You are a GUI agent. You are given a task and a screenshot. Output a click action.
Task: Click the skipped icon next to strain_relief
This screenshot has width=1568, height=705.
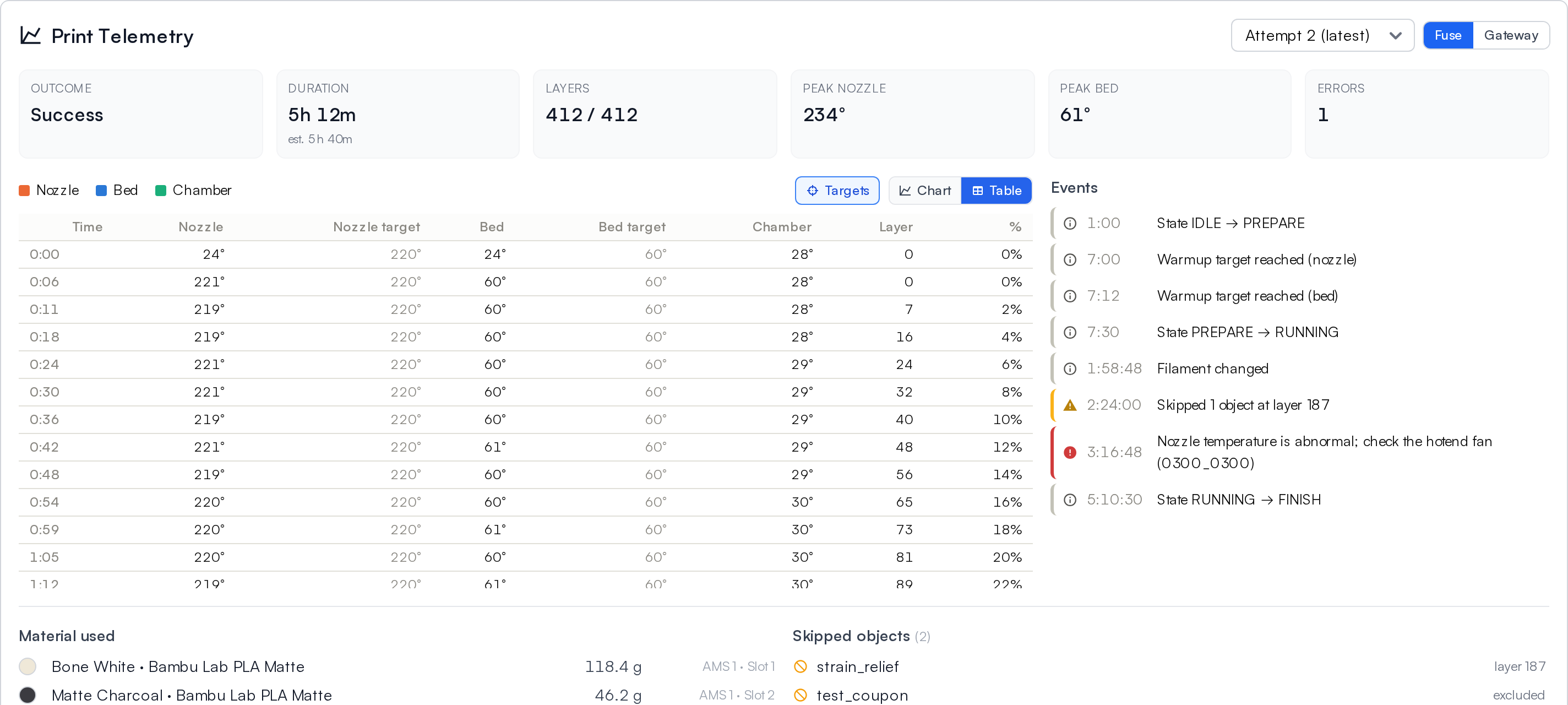[x=801, y=666]
